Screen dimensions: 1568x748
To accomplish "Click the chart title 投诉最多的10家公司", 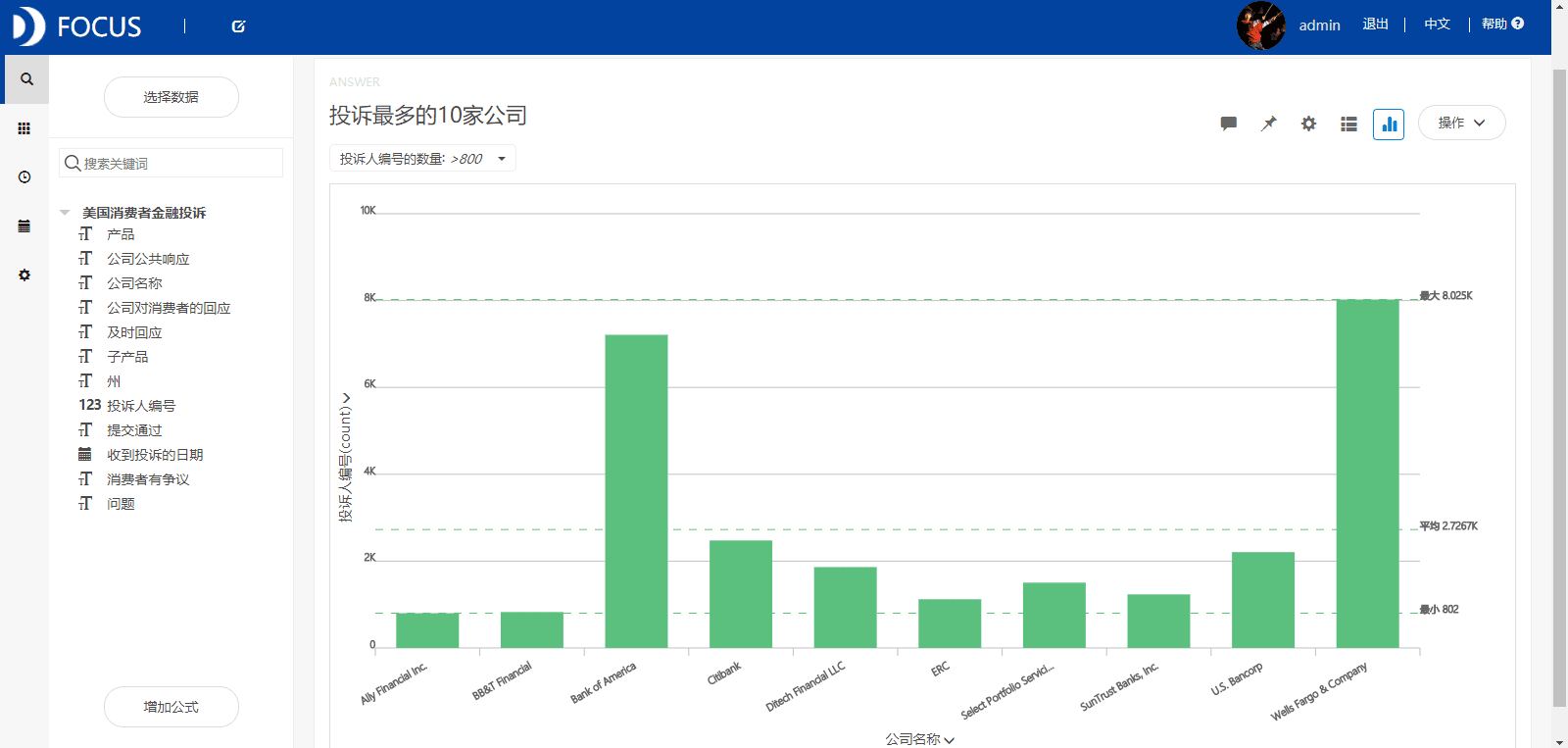I will 428,116.
